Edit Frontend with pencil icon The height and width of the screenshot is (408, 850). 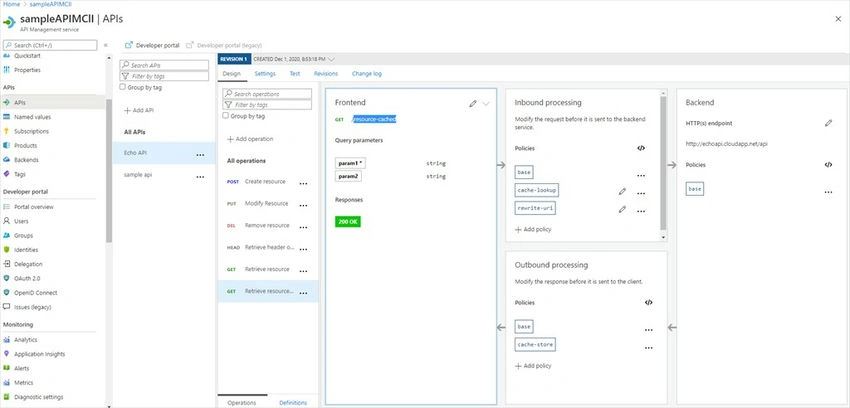(473, 103)
